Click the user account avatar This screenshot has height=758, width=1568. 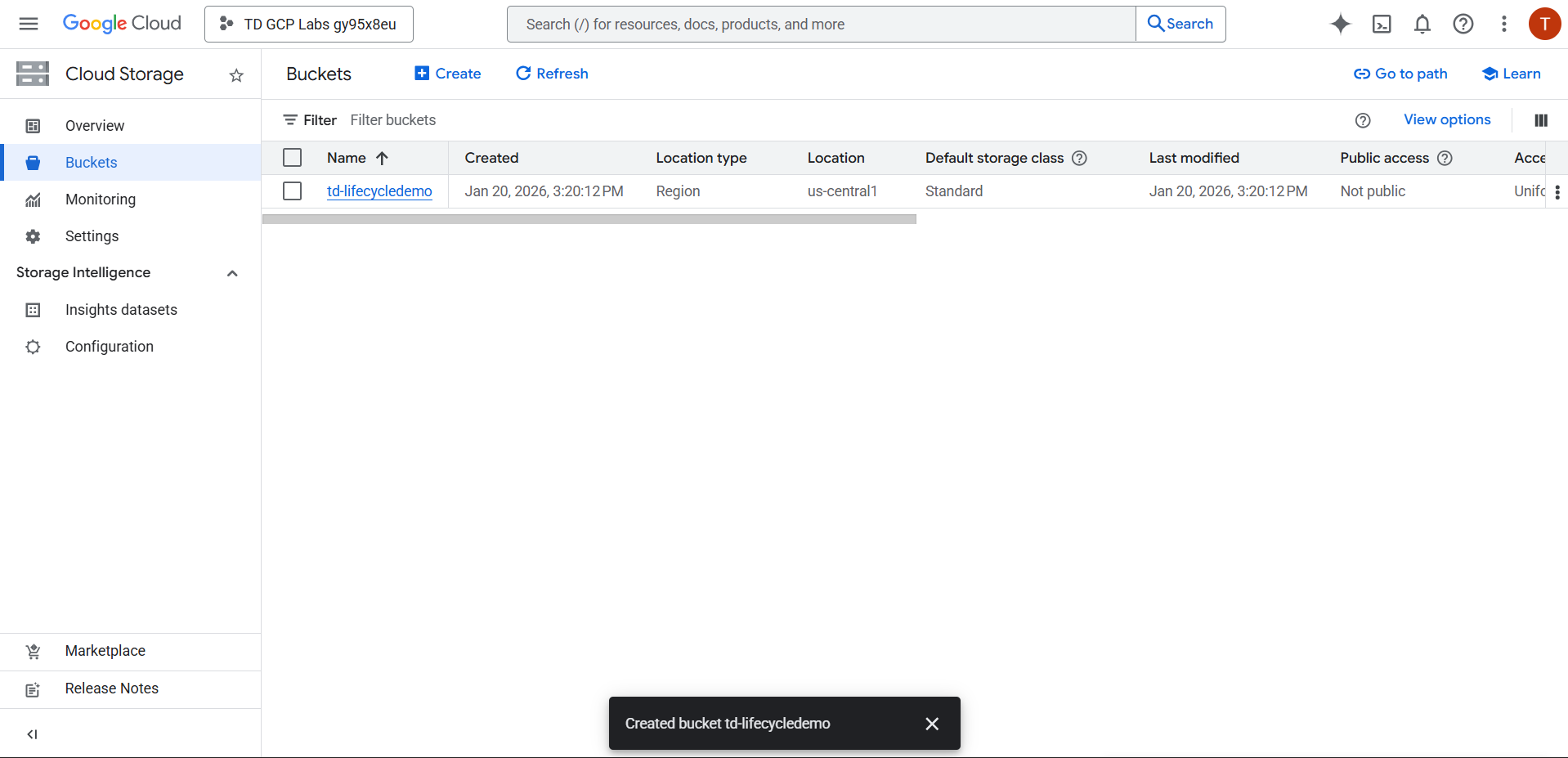coord(1544,24)
